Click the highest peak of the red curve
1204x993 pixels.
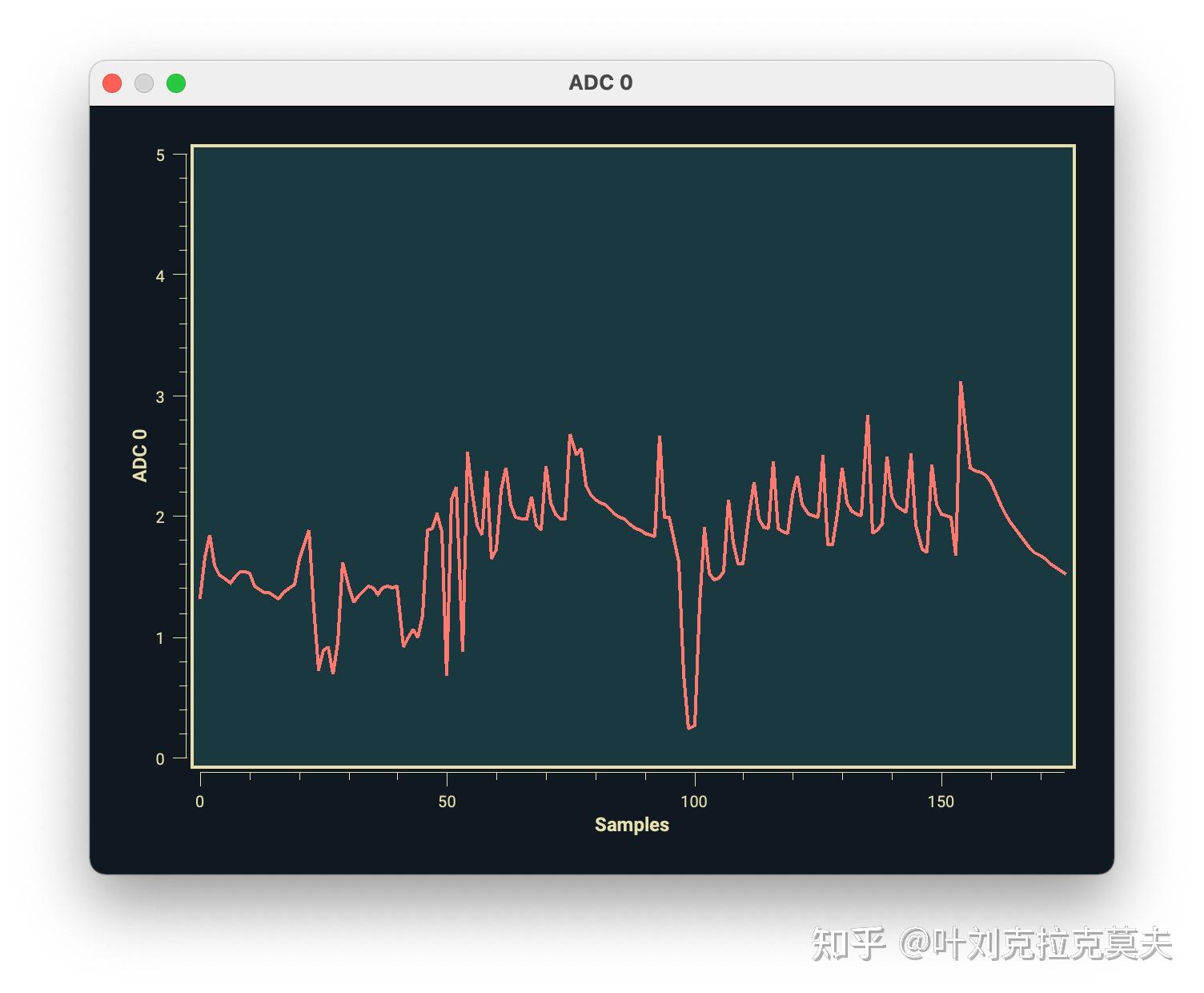coord(961,384)
